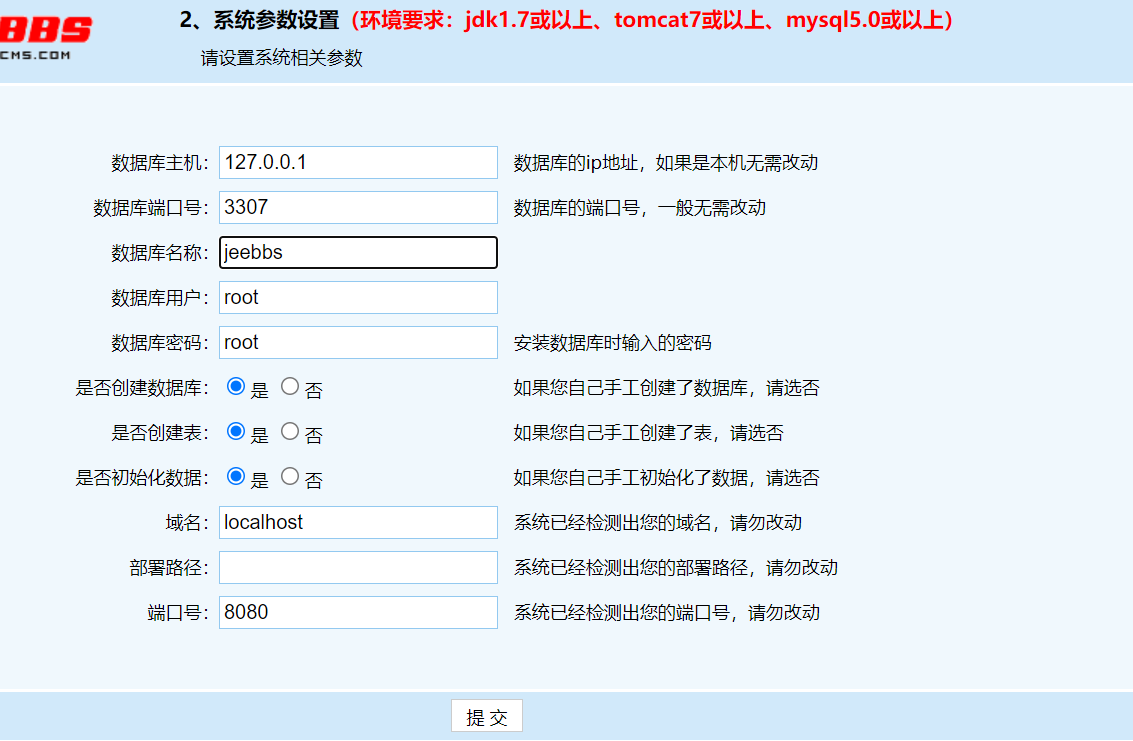Click hint 数据库的ip地址，如果是本机无需改动
The width and height of the screenshot is (1133, 741).
665,163
